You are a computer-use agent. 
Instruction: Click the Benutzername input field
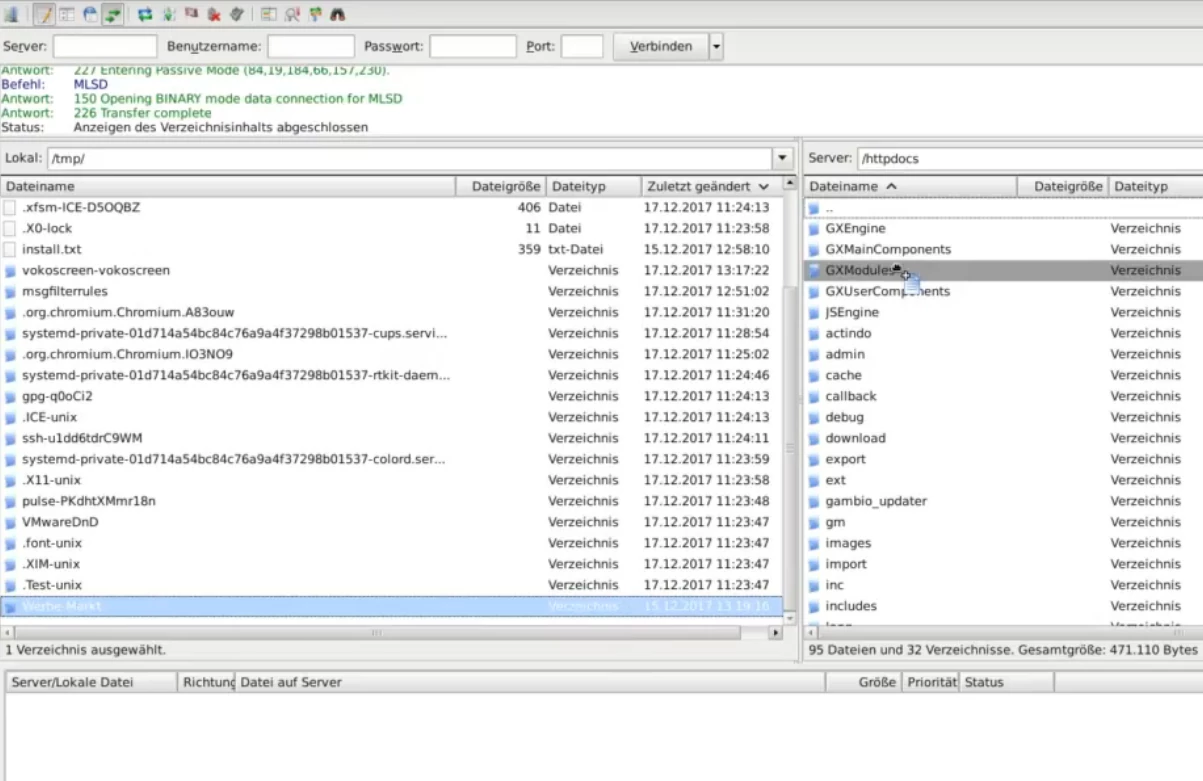point(311,46)
